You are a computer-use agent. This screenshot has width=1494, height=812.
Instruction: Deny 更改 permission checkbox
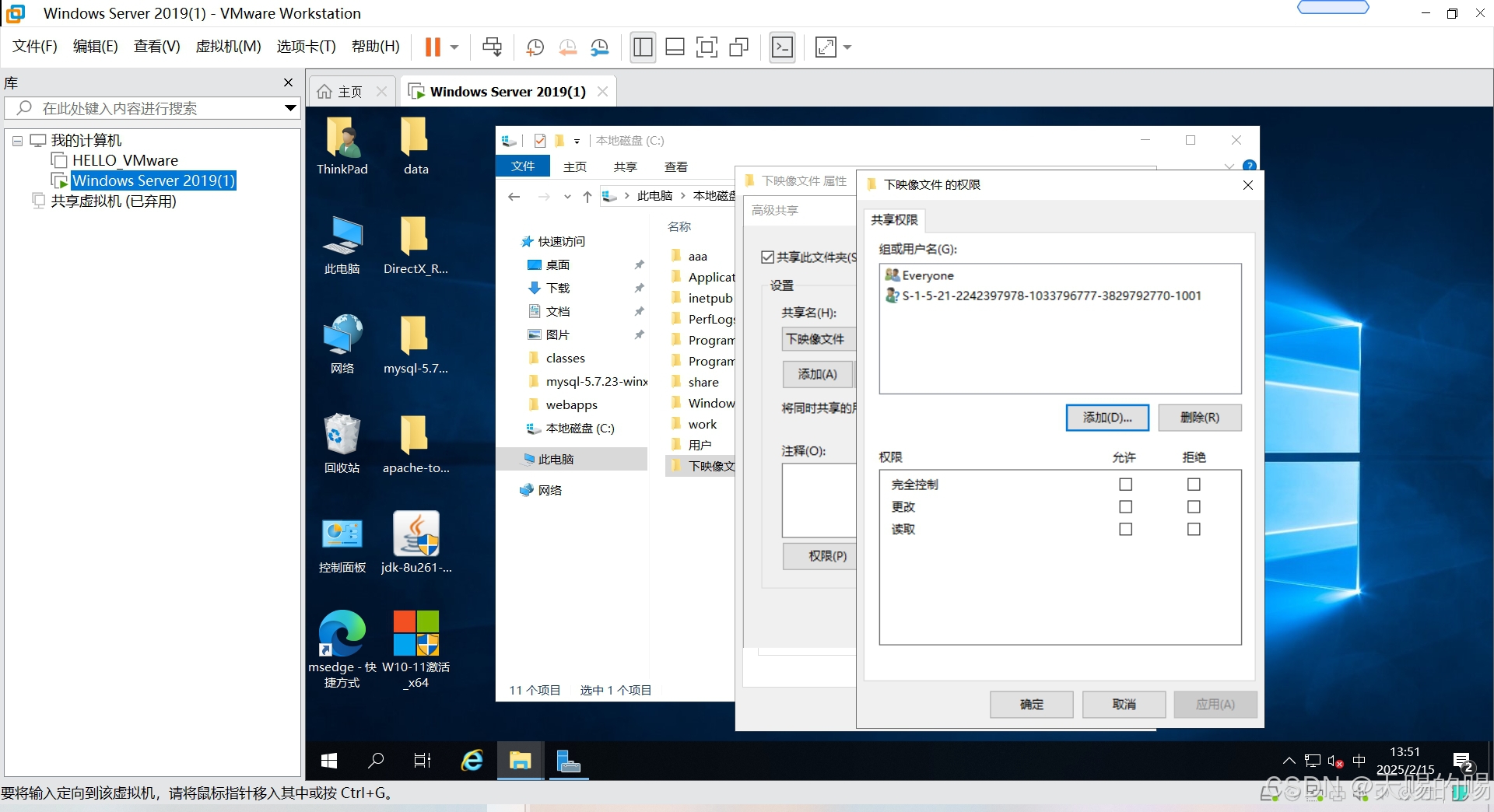tap(1194, 507)
